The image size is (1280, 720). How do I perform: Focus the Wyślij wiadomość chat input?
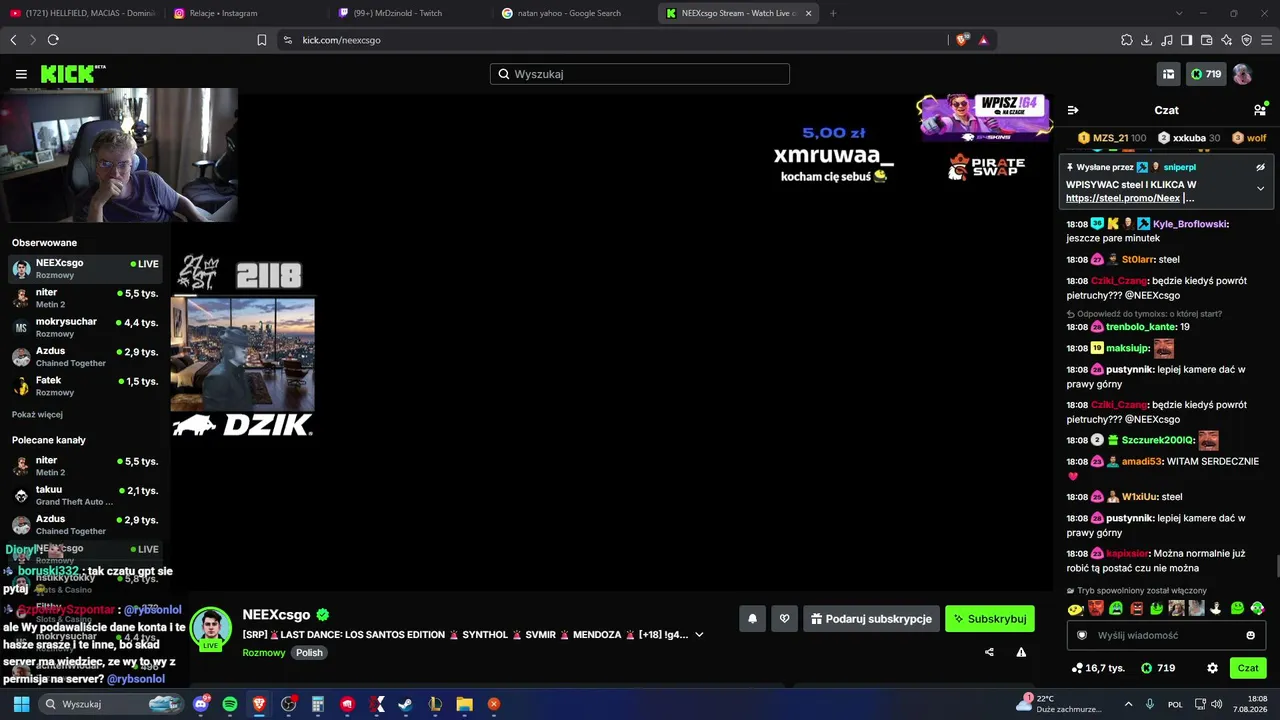[1167, 635]
